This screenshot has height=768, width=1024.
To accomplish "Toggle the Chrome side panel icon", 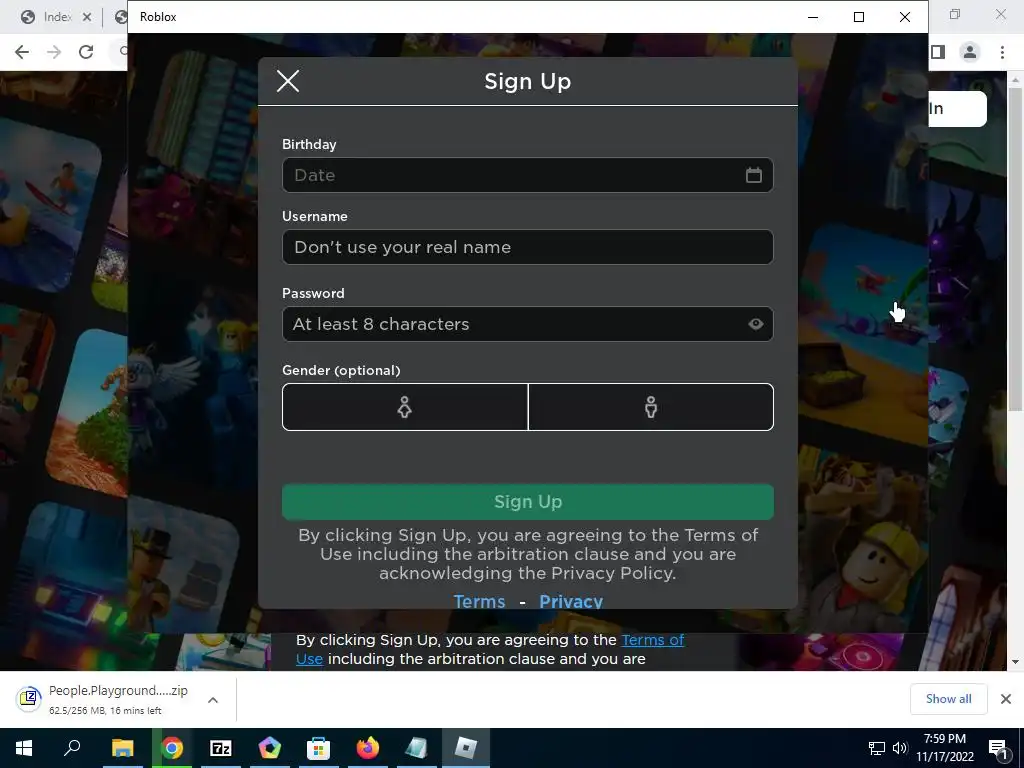I will tap(938, 52).
